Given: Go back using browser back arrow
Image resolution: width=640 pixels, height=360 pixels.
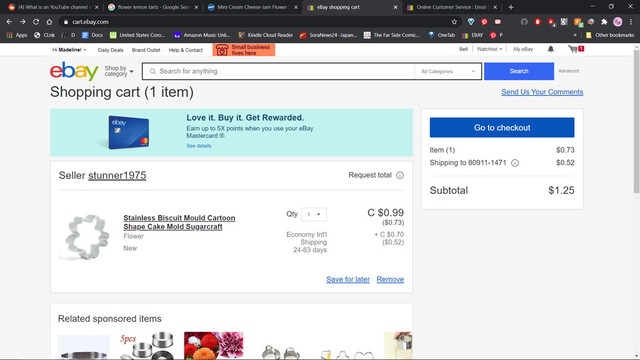Looking at the screenshot, I should click(x=9, y=22).
